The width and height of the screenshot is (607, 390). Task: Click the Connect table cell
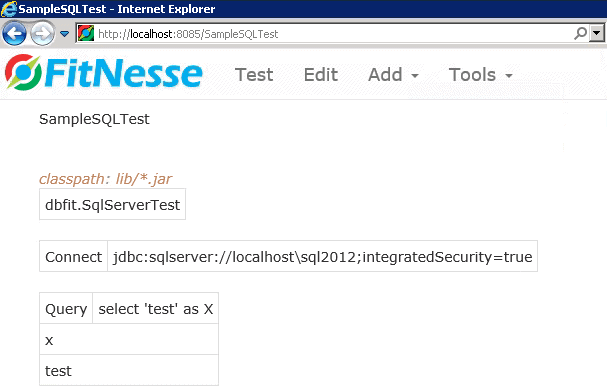[x=74, y=256]
